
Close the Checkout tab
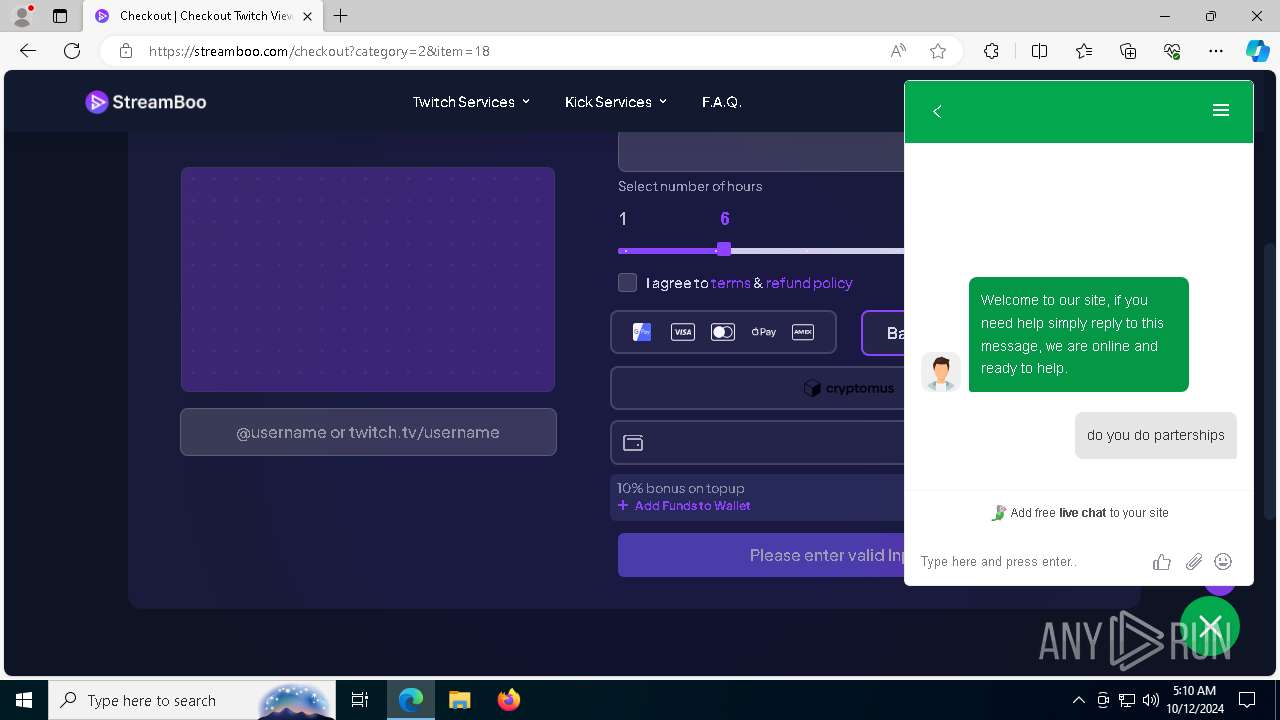(x=307, y=16)
